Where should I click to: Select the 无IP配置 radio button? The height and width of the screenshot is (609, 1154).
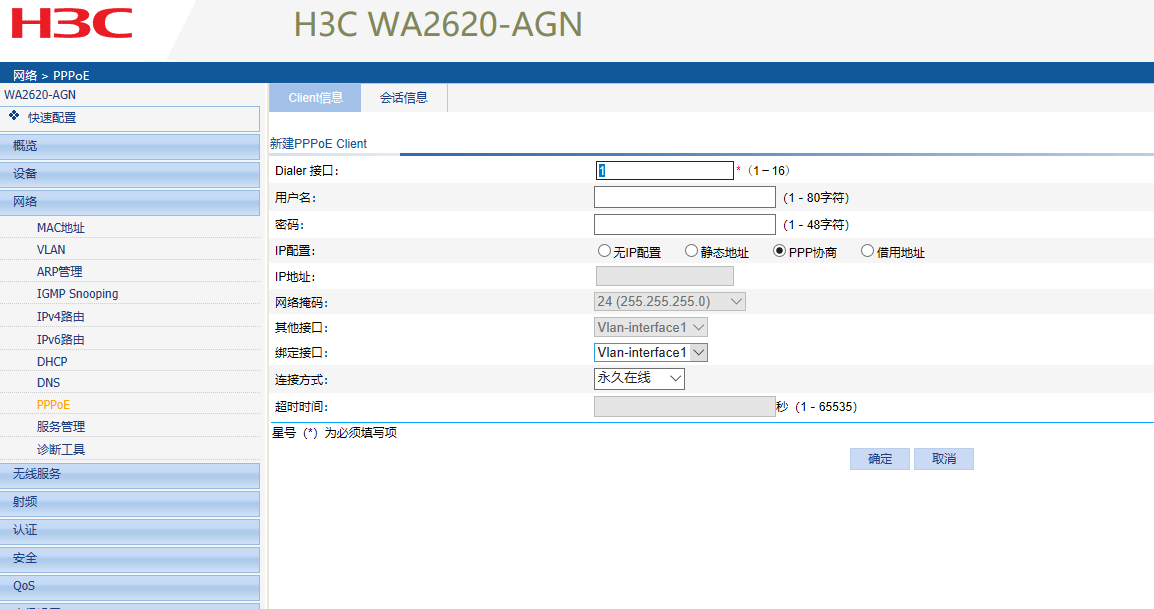click(604, 251)
